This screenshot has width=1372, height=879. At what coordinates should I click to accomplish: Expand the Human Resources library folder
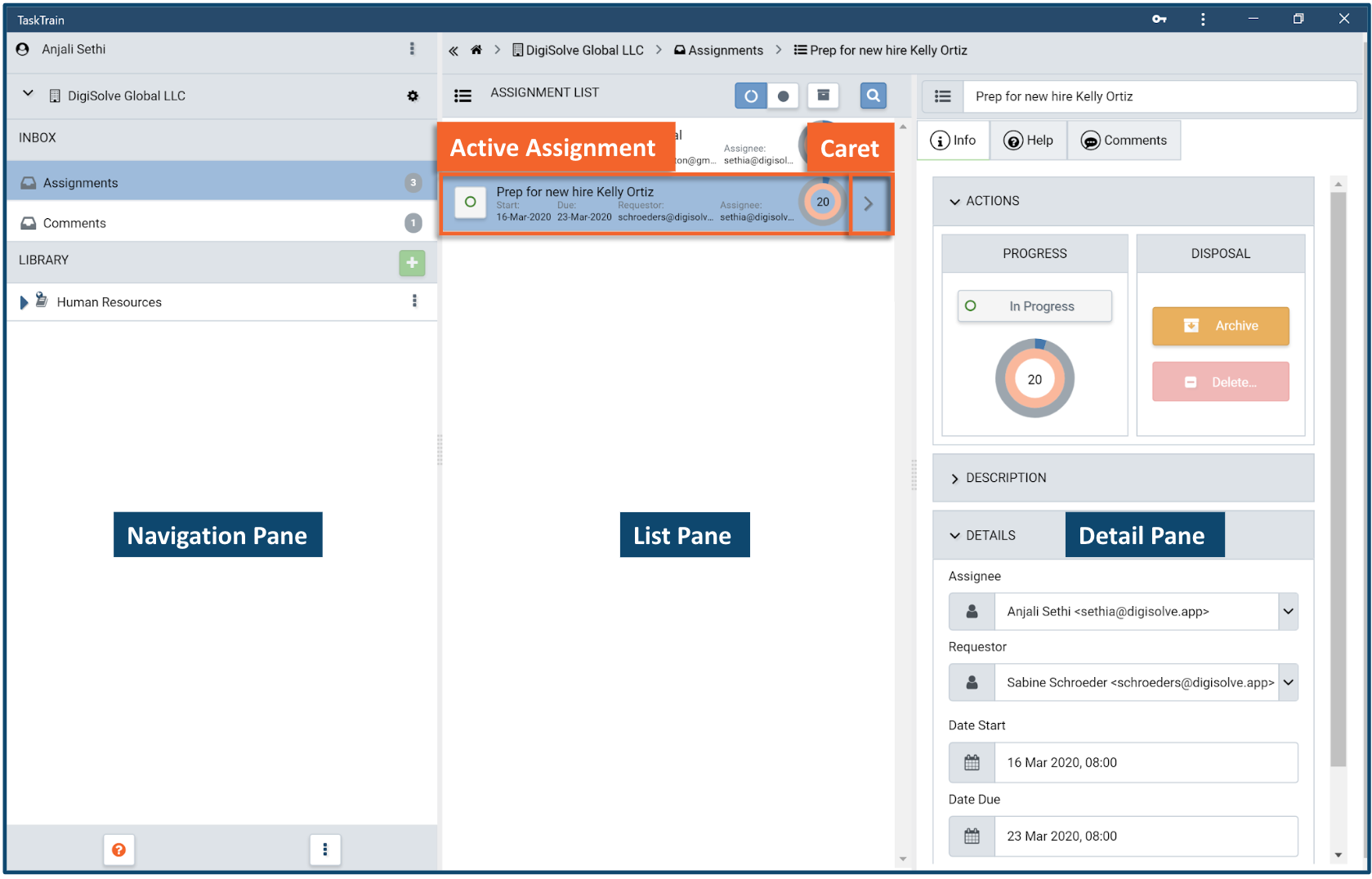(24, 302)
